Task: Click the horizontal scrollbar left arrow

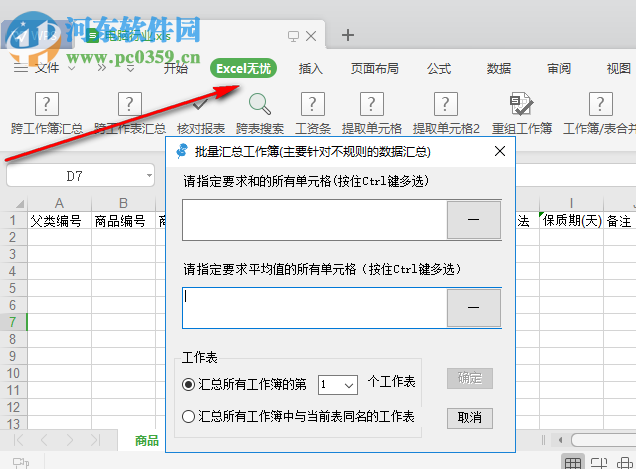Action: 561,440
